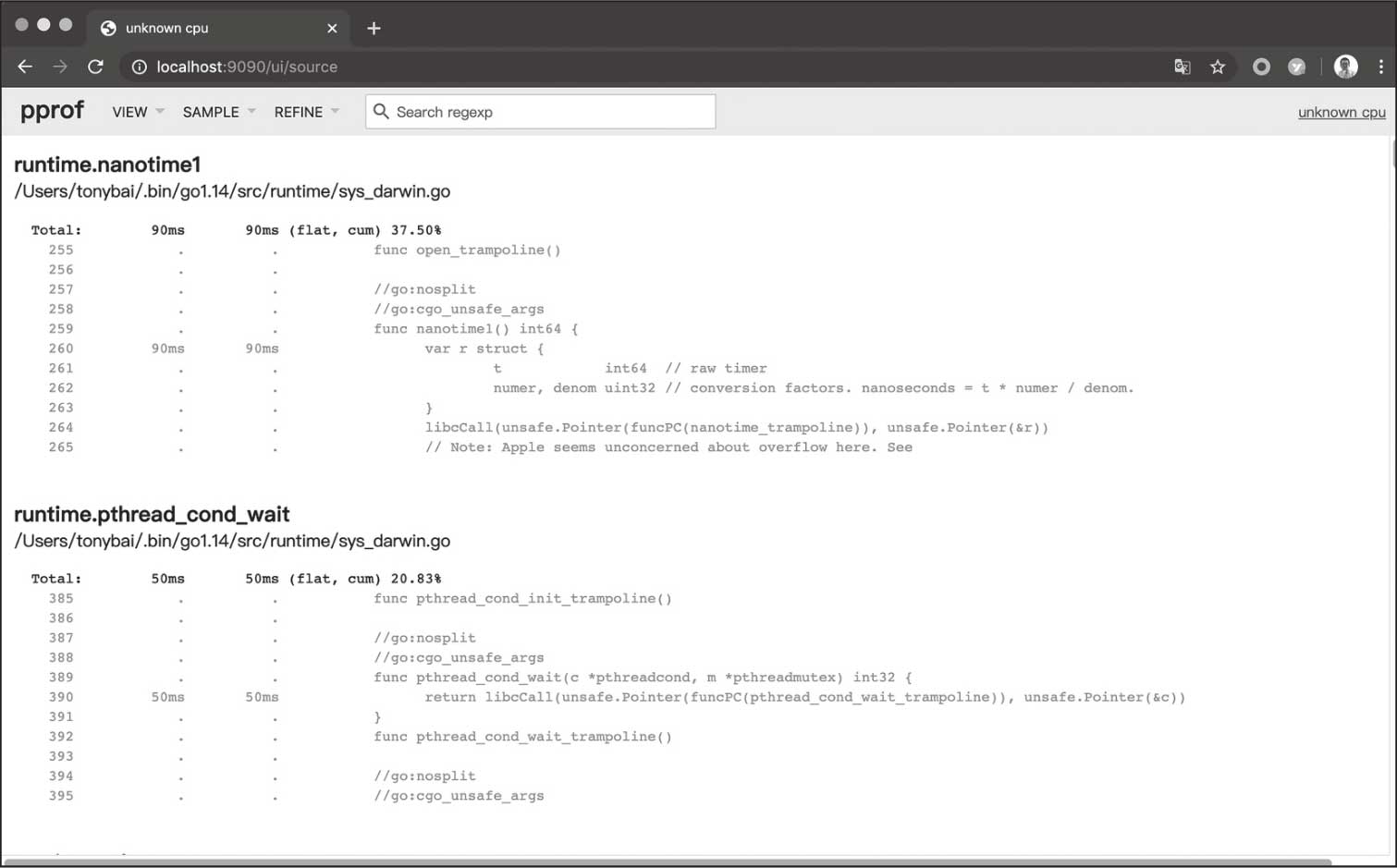The height and width of the screenshot is (868, 1397).
Task: Click the round gray extension icon
Action: (x=1261, y=67)
